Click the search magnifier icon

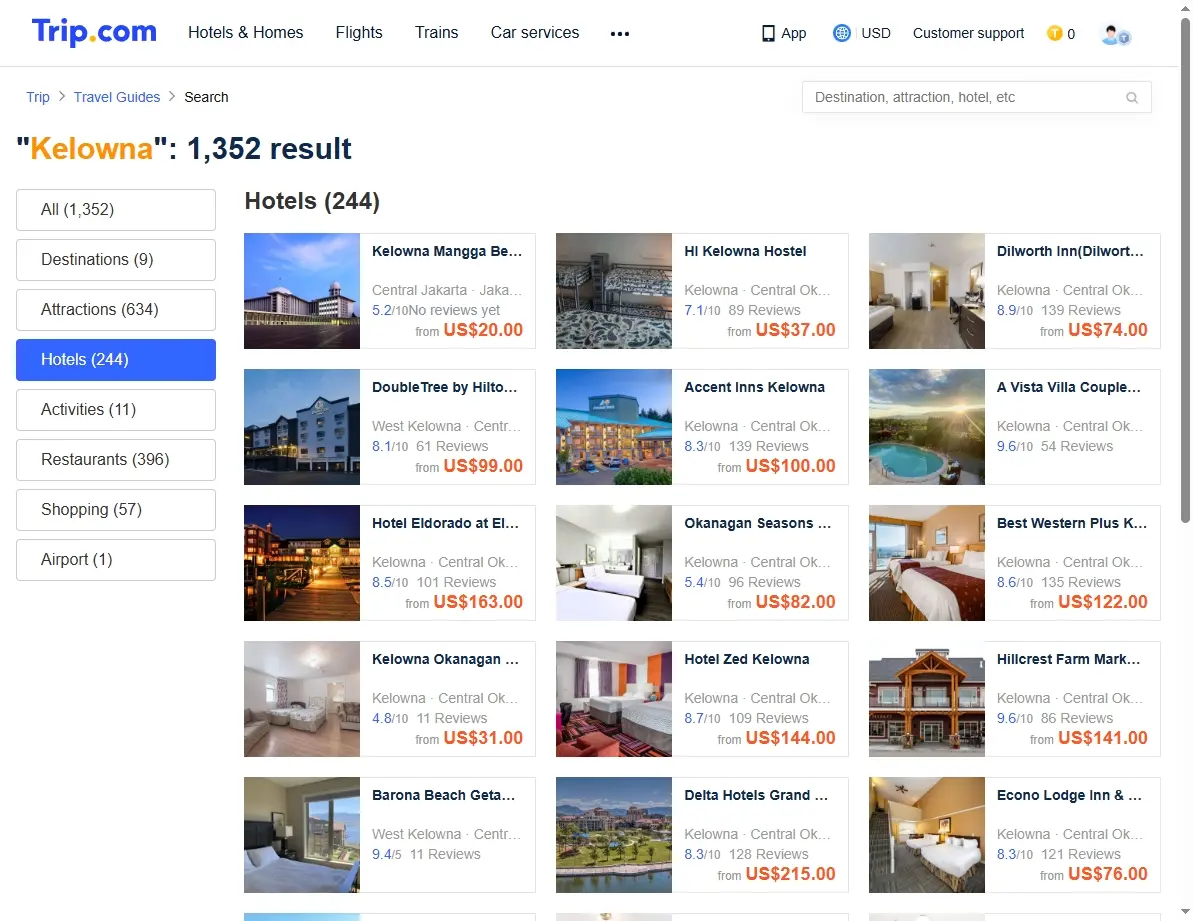(x=1132, y=97)
